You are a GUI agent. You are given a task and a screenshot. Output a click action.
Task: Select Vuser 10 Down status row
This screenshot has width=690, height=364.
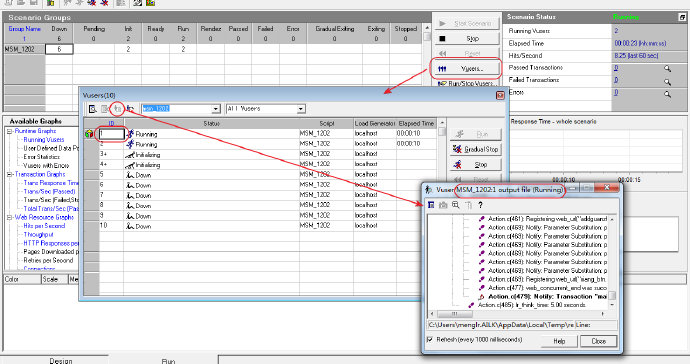211,226
